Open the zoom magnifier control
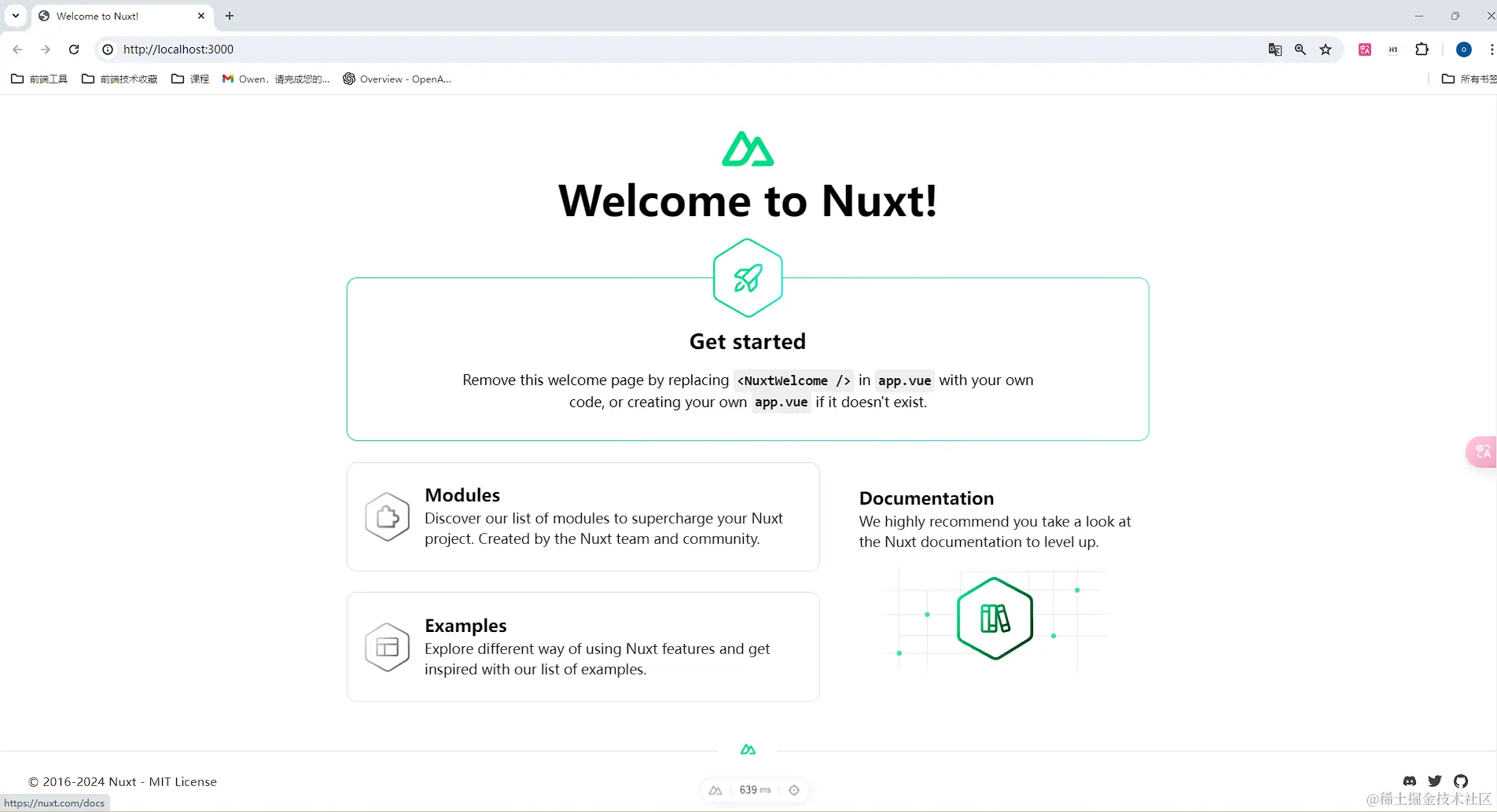 [x=1300, y=50]
